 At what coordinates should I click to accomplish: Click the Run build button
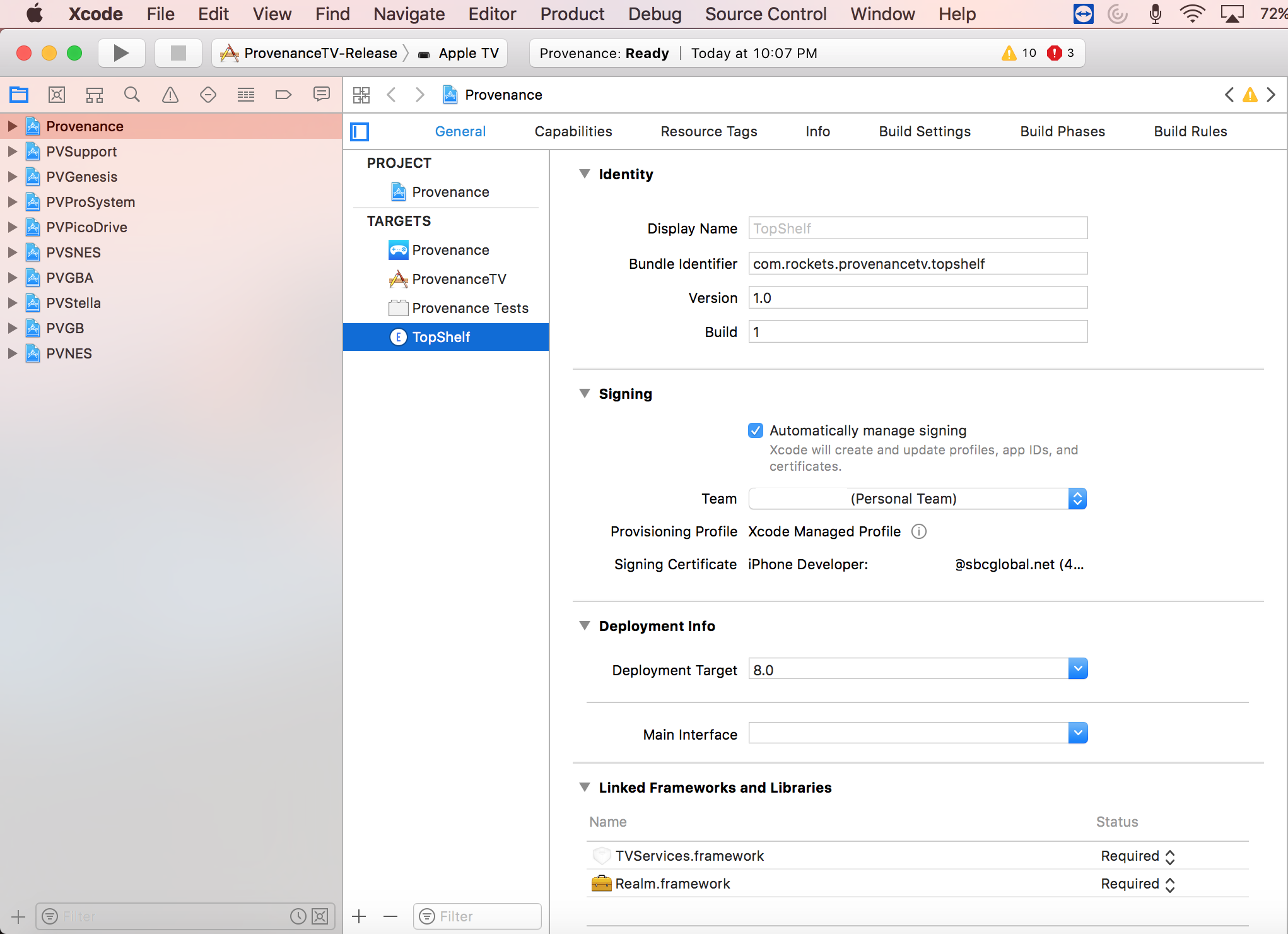click(x=121, y=53)
